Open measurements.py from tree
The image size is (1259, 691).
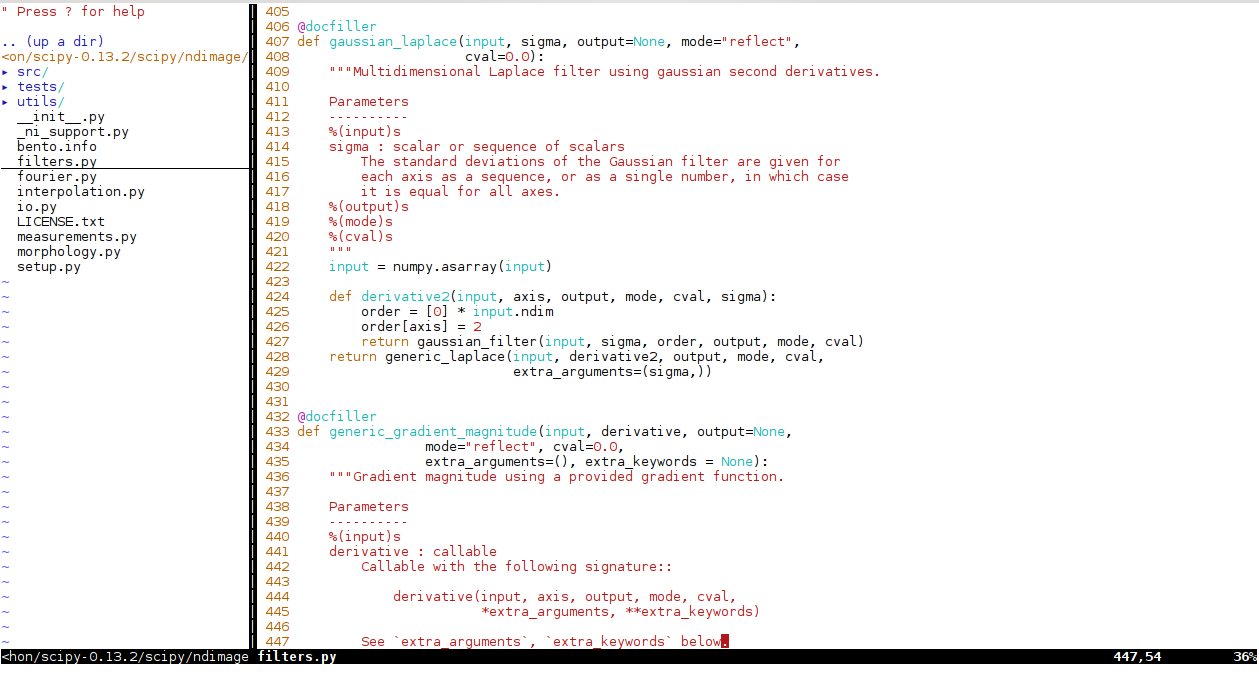point(76,237)
